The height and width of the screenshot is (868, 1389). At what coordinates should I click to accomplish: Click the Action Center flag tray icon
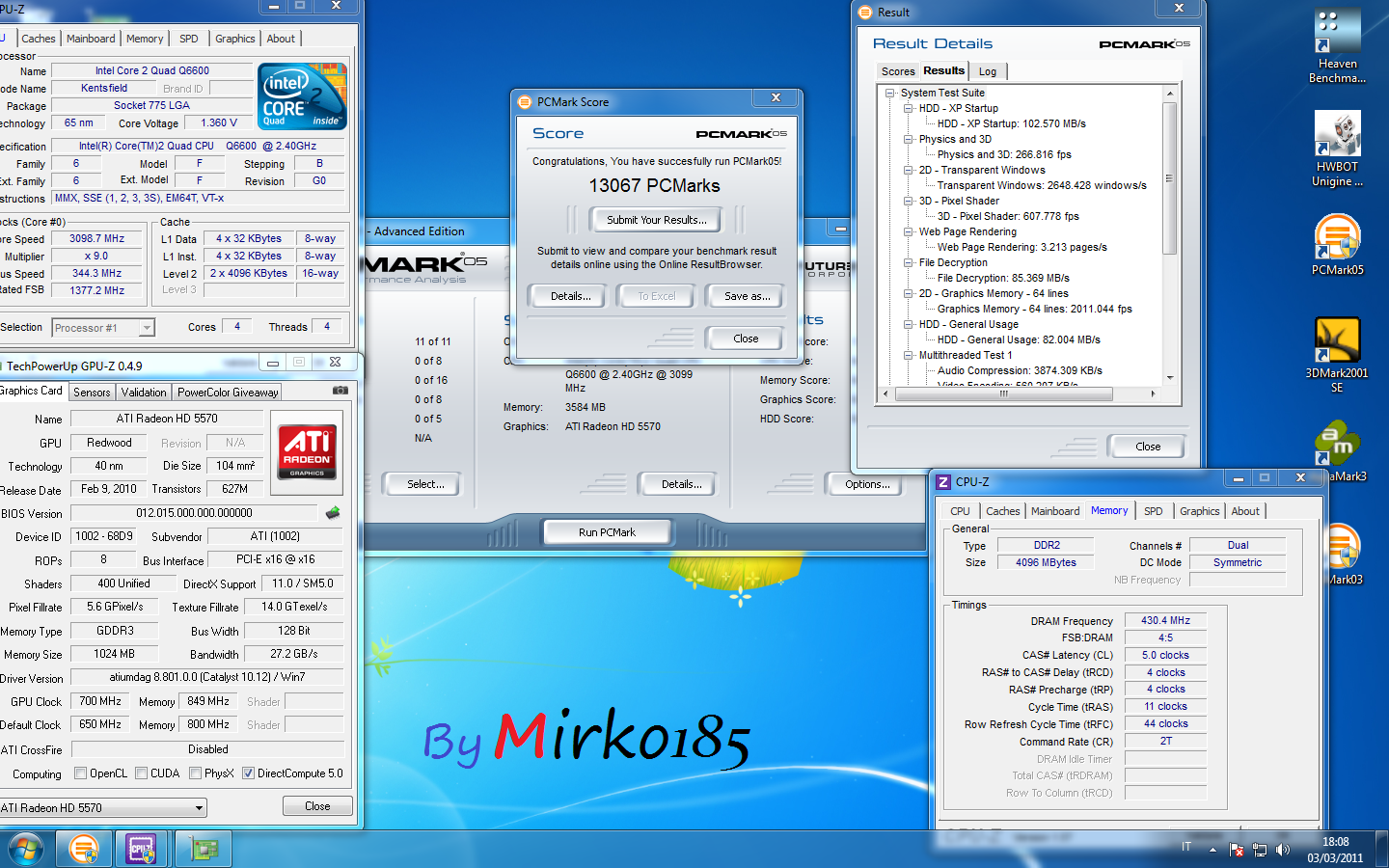(x=1237, y=850)
